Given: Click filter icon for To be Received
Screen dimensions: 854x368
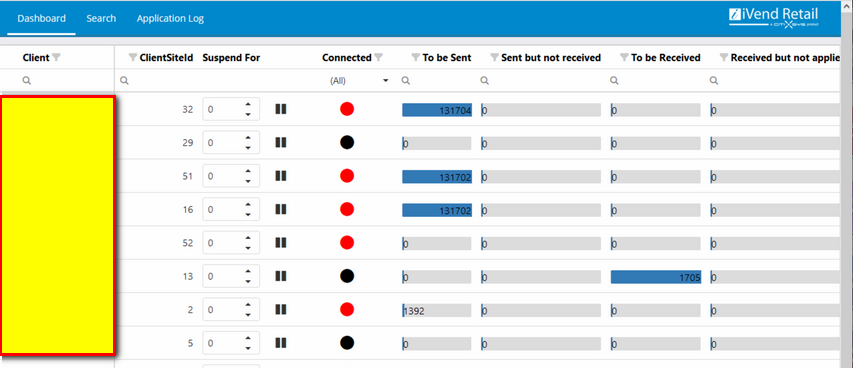Looking at the screenshot, I should (x=624, y=58).
